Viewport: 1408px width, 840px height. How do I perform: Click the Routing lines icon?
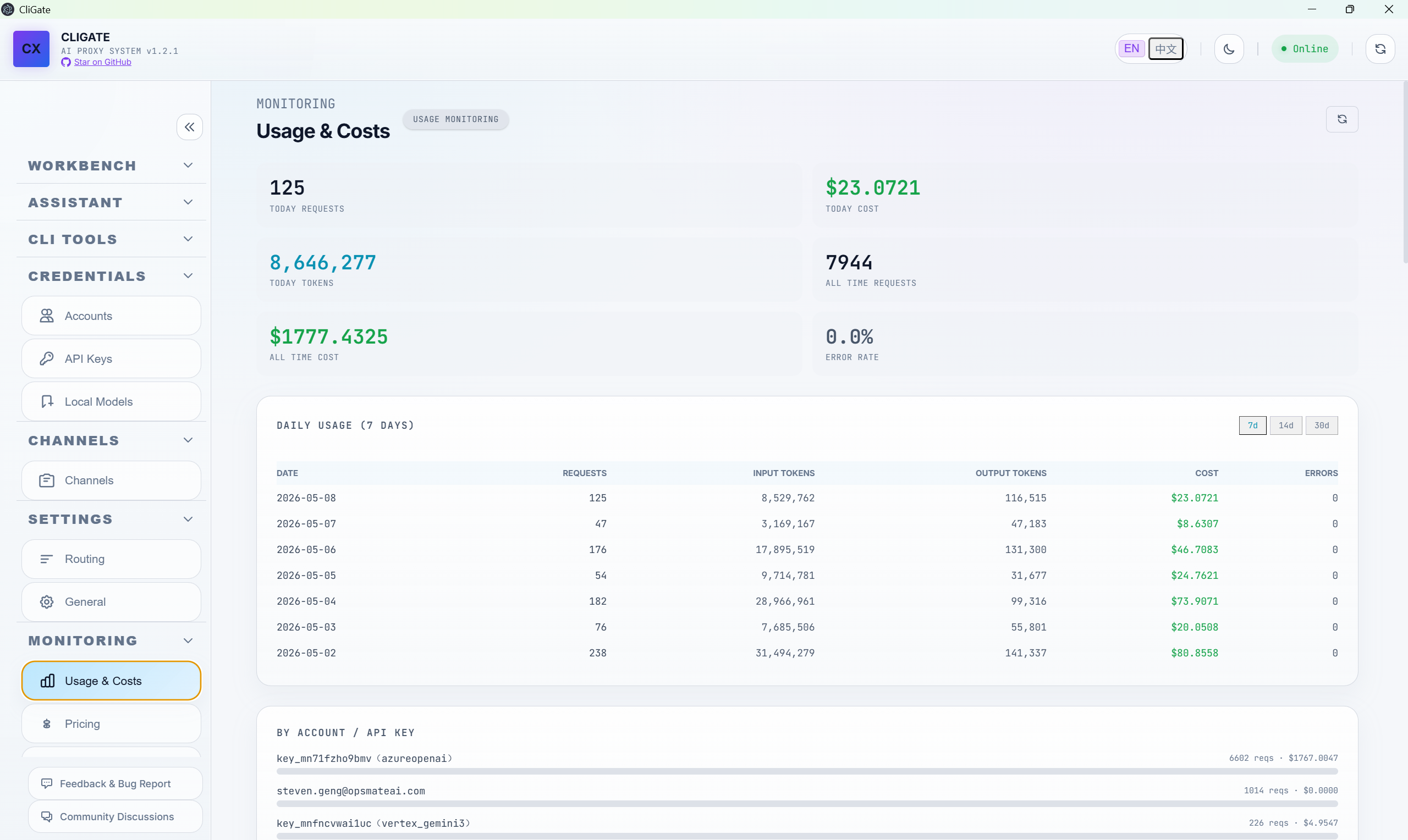(x=47, y=559)
